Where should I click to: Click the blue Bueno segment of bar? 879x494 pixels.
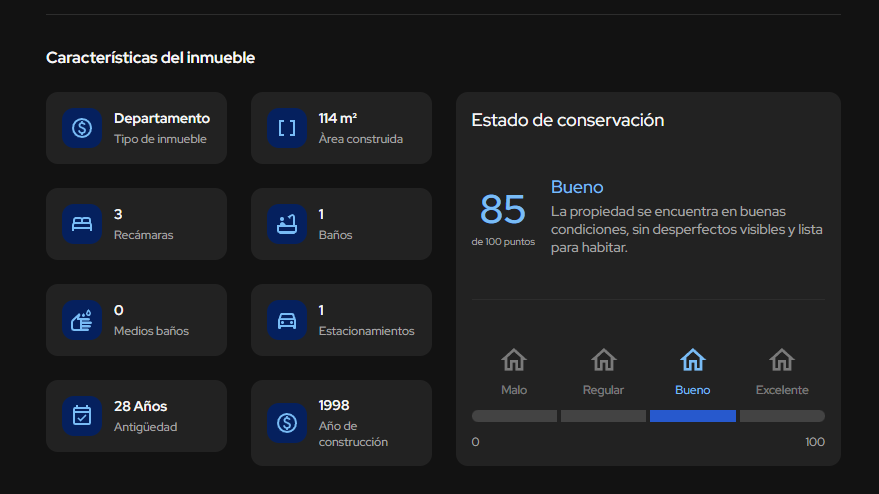pos(693,416)
